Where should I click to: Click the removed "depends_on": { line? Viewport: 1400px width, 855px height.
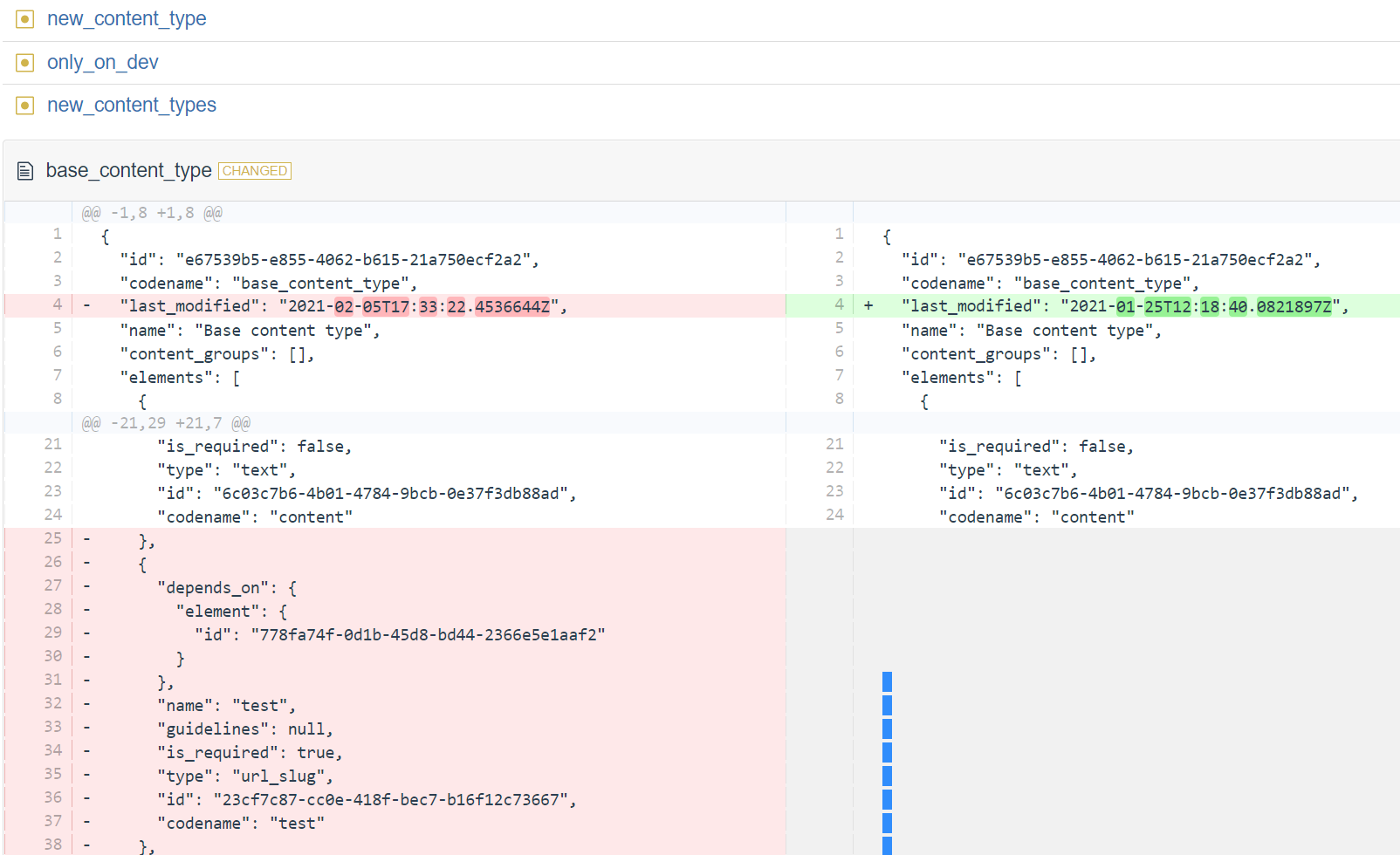coord(227,588)
